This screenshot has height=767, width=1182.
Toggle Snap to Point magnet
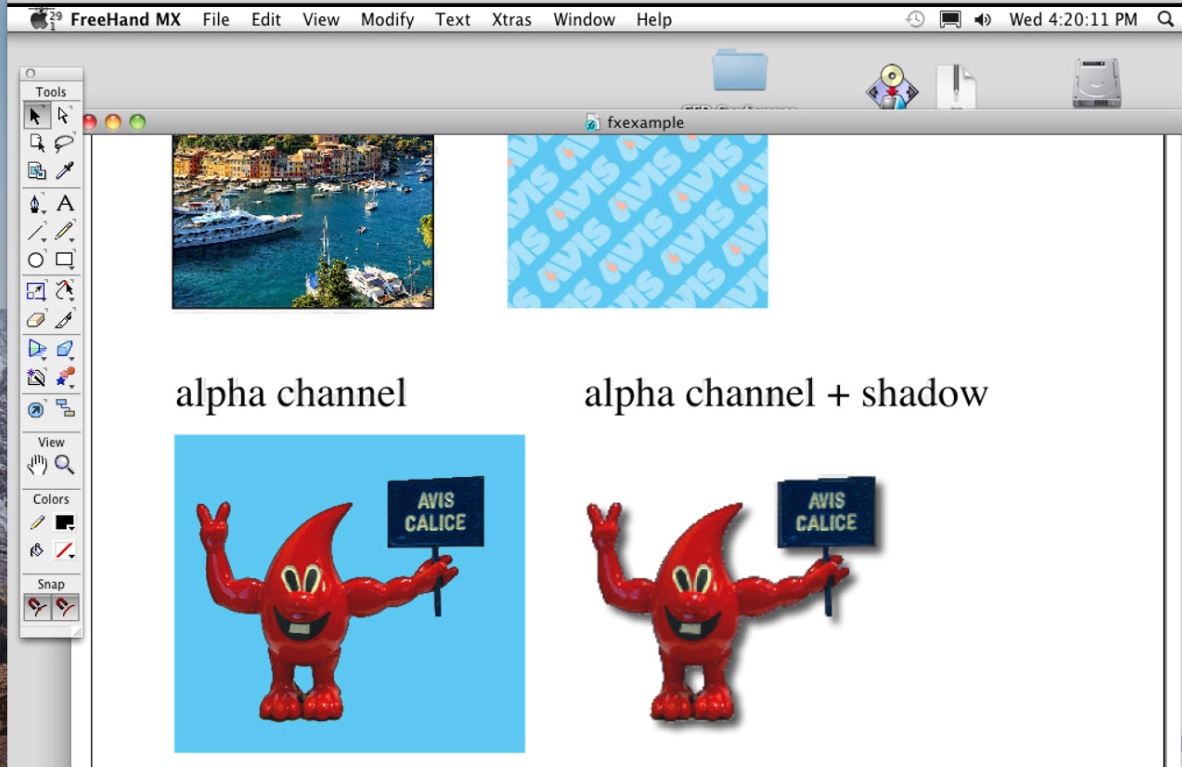point(37,607)
